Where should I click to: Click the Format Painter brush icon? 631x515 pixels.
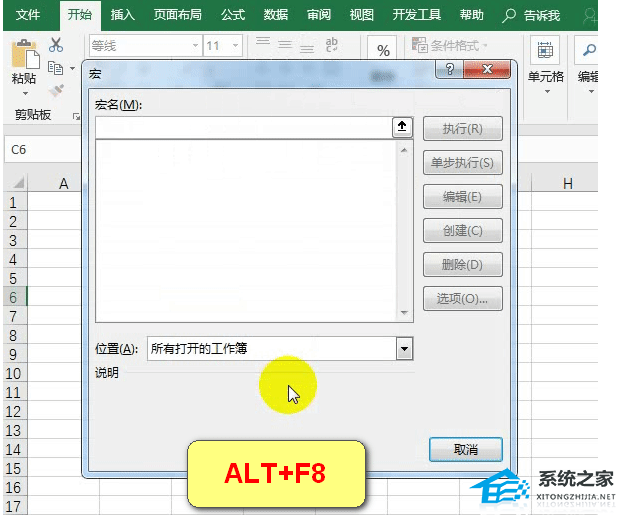pyautogui.click(x=56, y=91)
